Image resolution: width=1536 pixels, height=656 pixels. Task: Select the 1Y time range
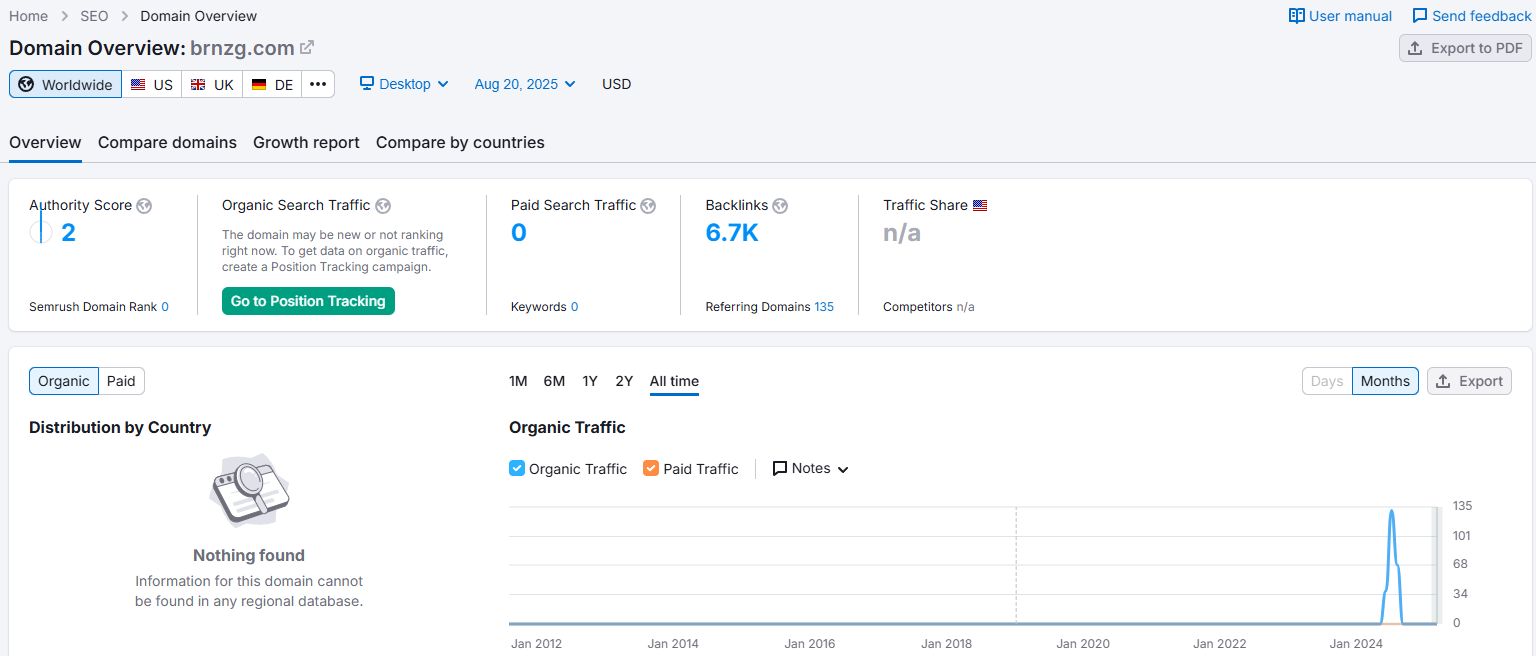point(589,381)
